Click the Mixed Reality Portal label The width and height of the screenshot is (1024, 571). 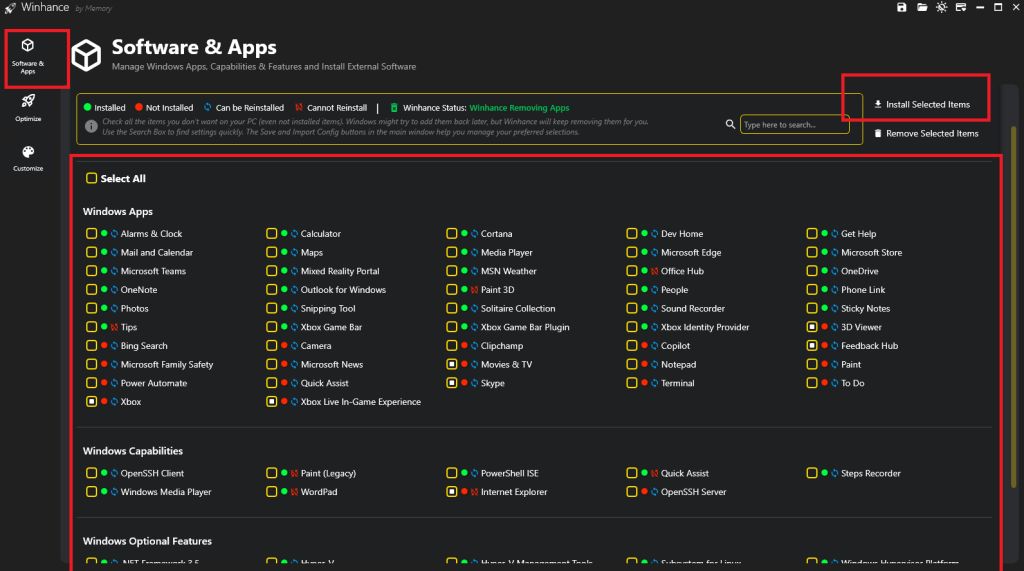340,271
